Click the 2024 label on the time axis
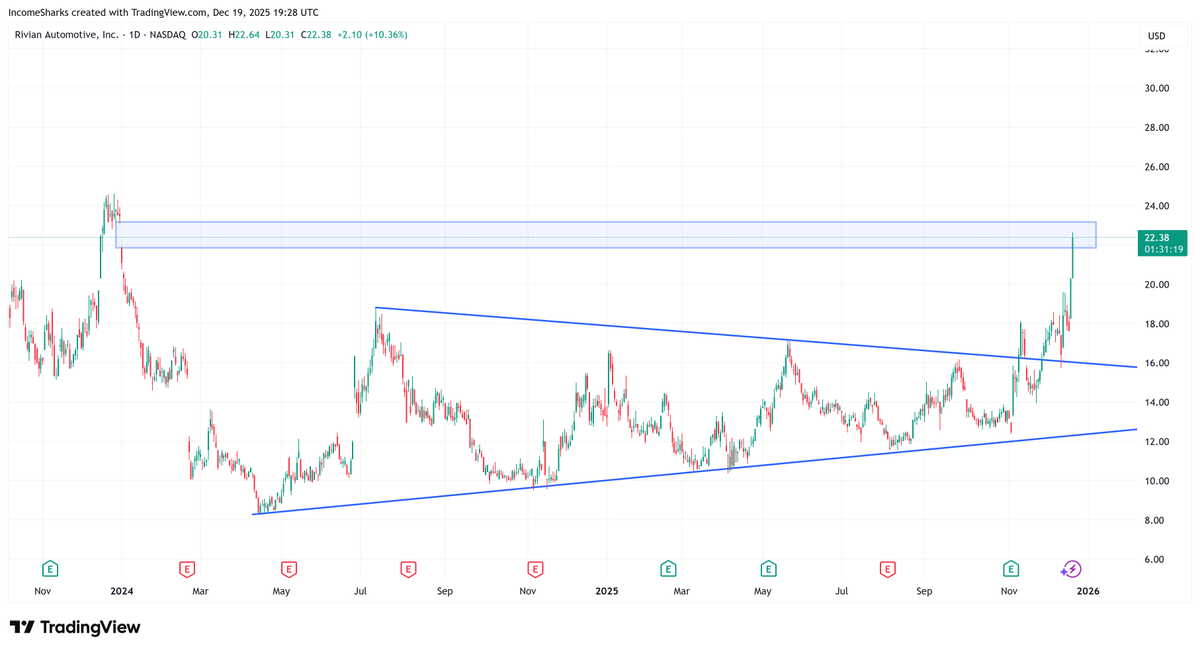Viewport: 1200px width, 652px height. coord(122,591)
